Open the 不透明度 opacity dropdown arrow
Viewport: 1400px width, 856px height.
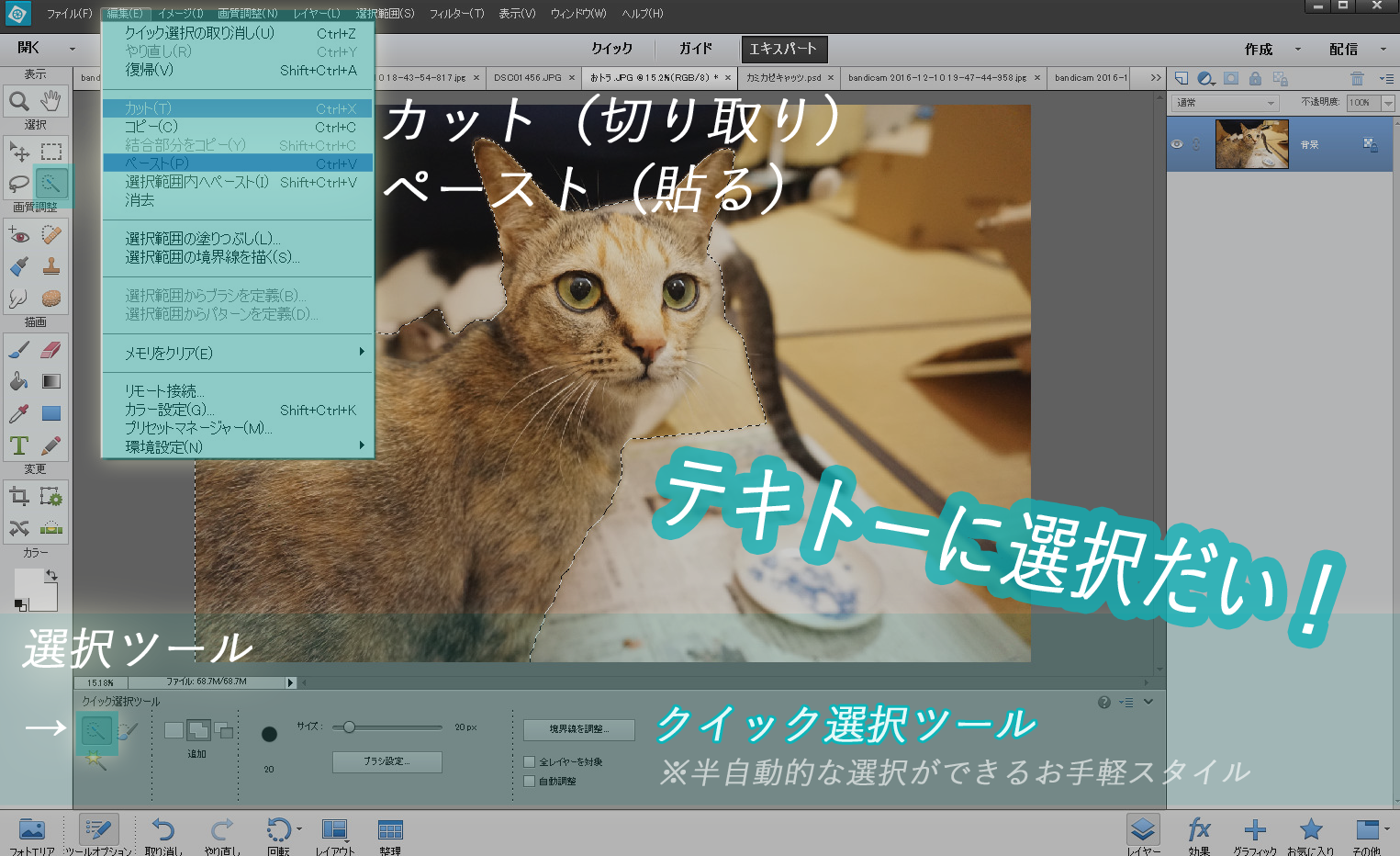click(1388, 103)
